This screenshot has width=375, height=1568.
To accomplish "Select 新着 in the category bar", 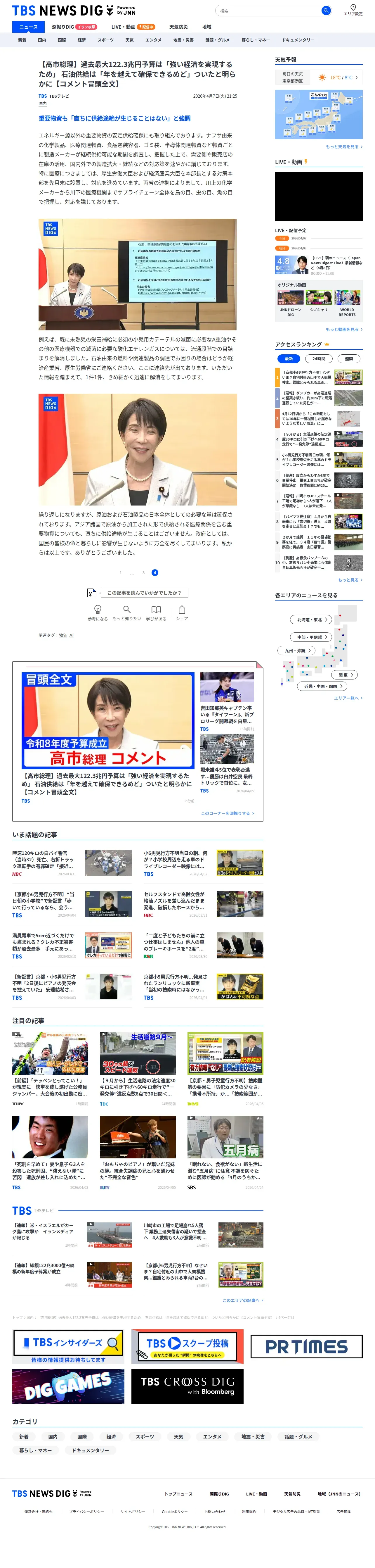I will pos(22,40).
